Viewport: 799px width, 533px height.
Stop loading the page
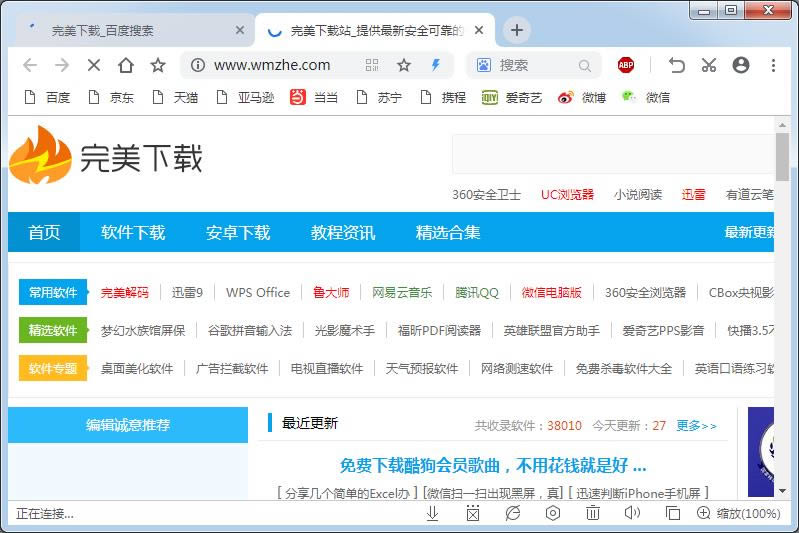[94, 65]
